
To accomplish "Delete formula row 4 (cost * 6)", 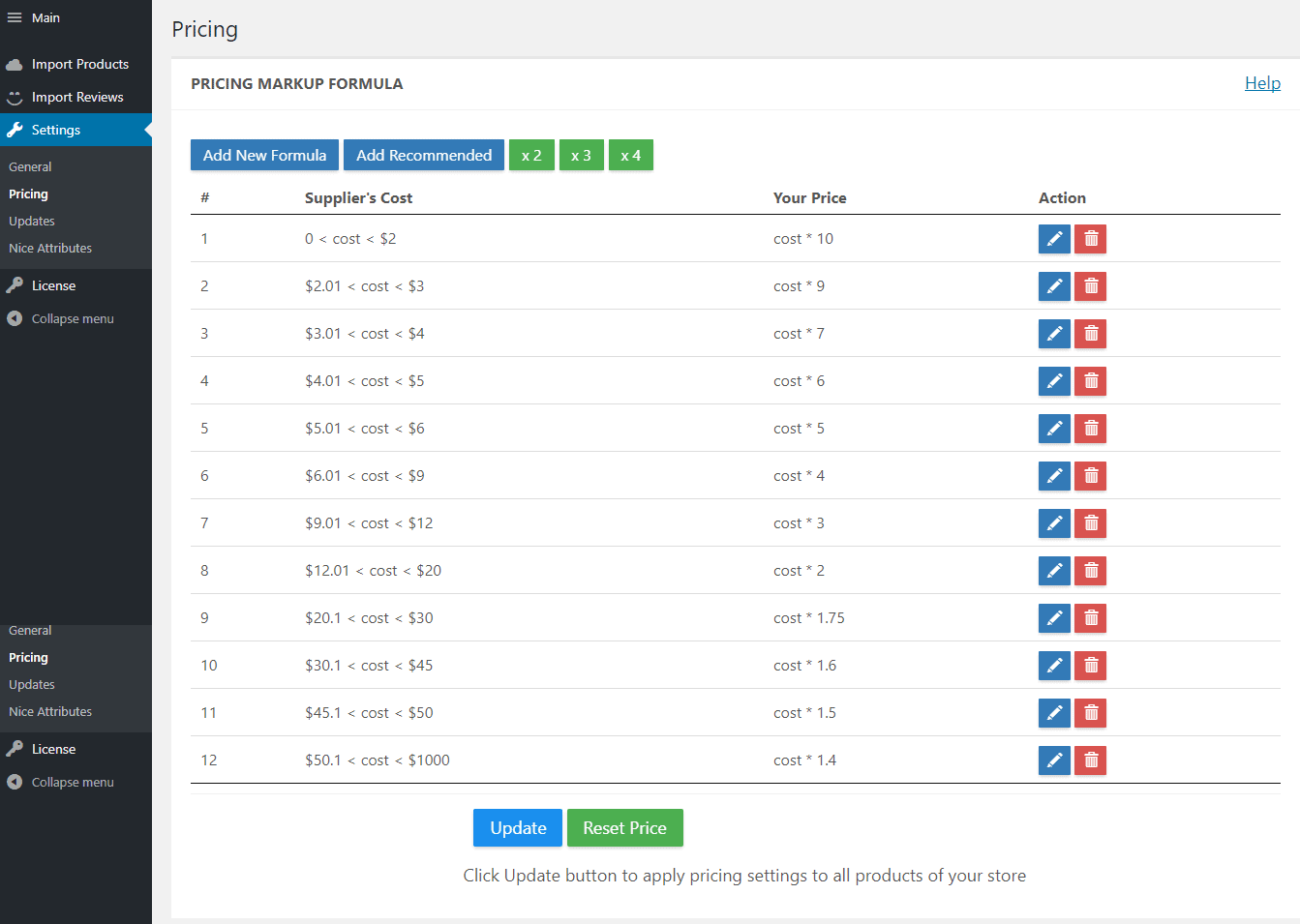I will pyautogui.click(x=1091, y=381).
